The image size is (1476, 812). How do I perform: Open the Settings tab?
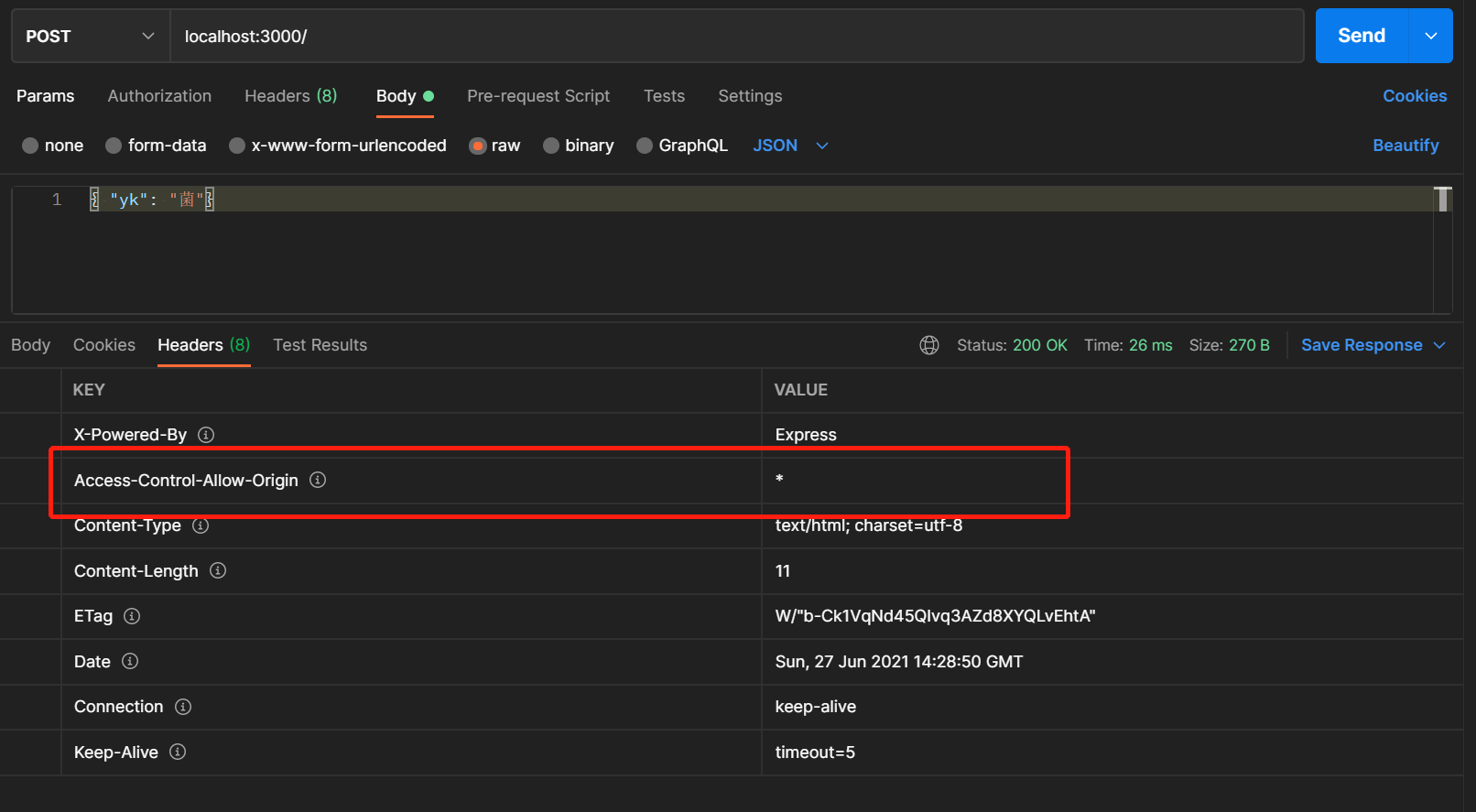(750, 96)
